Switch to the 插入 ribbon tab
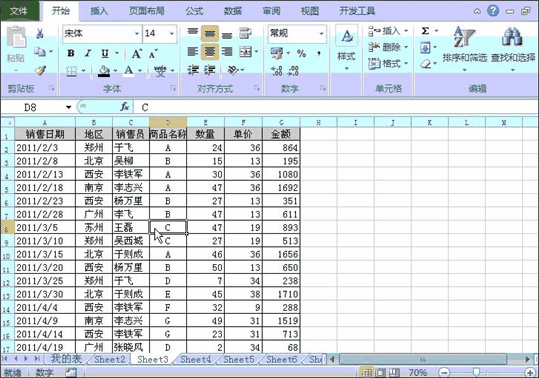539x378 pixels. click(x=99, y=11)
